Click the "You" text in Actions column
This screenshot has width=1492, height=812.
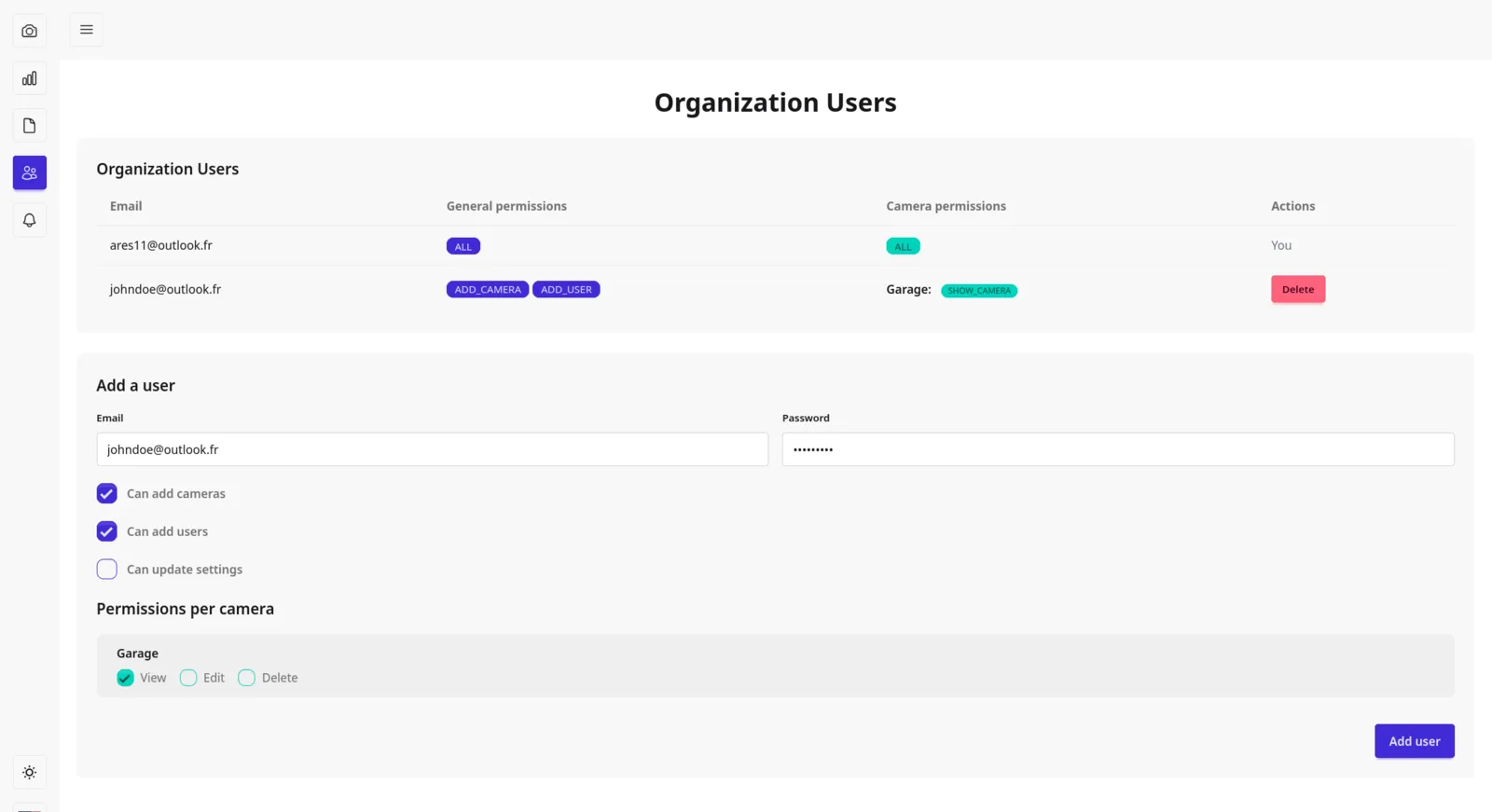(x=1281, y=245)
